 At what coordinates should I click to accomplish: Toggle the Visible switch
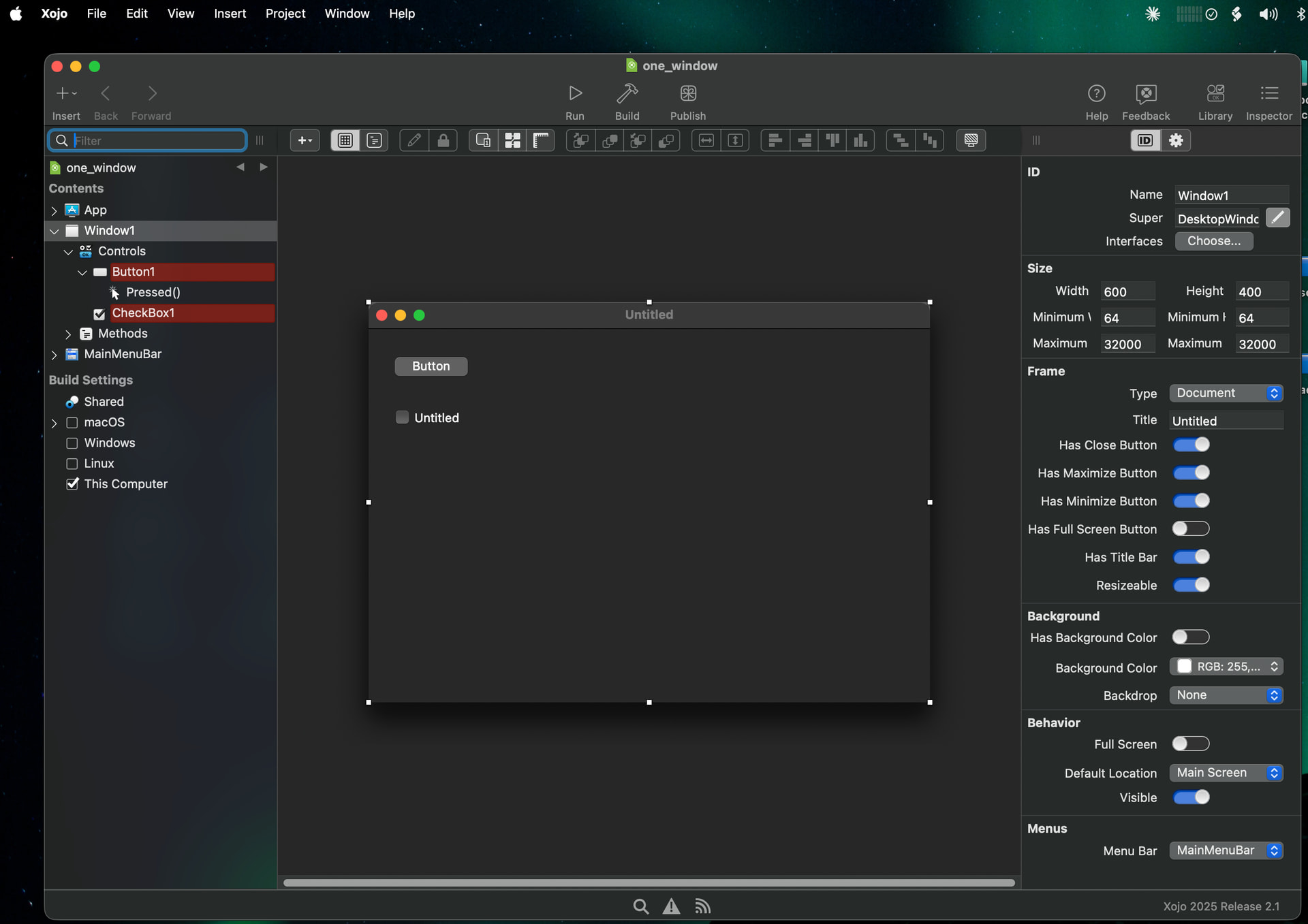pos(1191,797)
